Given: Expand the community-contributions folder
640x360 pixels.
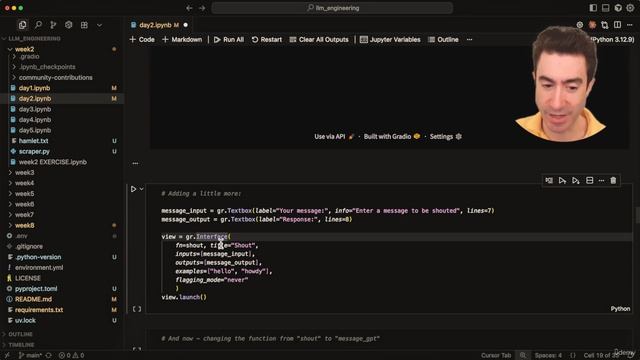Looking at the screenshot, I should (x=55, y=78).
